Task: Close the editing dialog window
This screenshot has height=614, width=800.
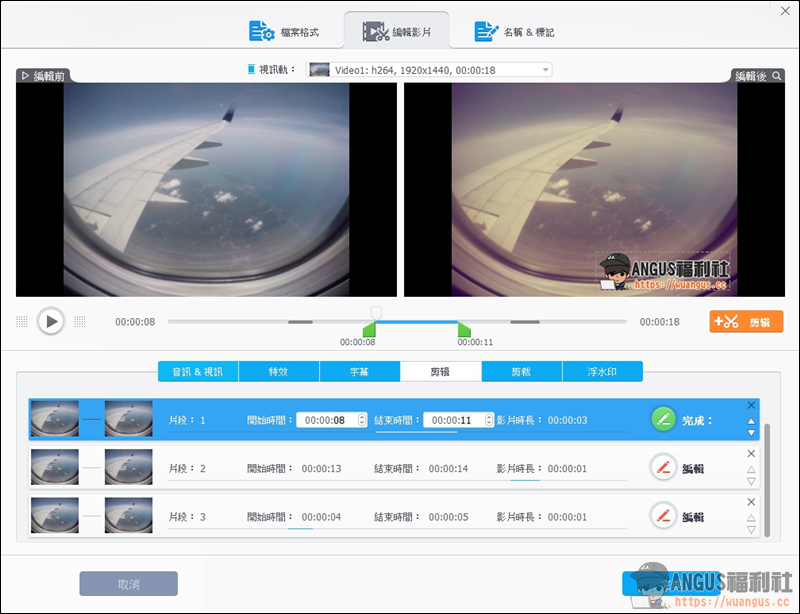Action: (x=785, y=11)
